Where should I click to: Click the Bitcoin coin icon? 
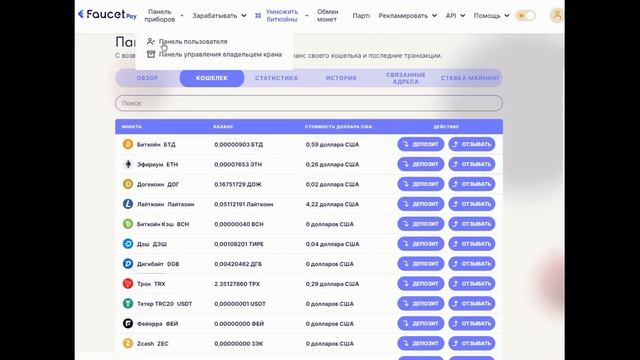pos(128,144)
